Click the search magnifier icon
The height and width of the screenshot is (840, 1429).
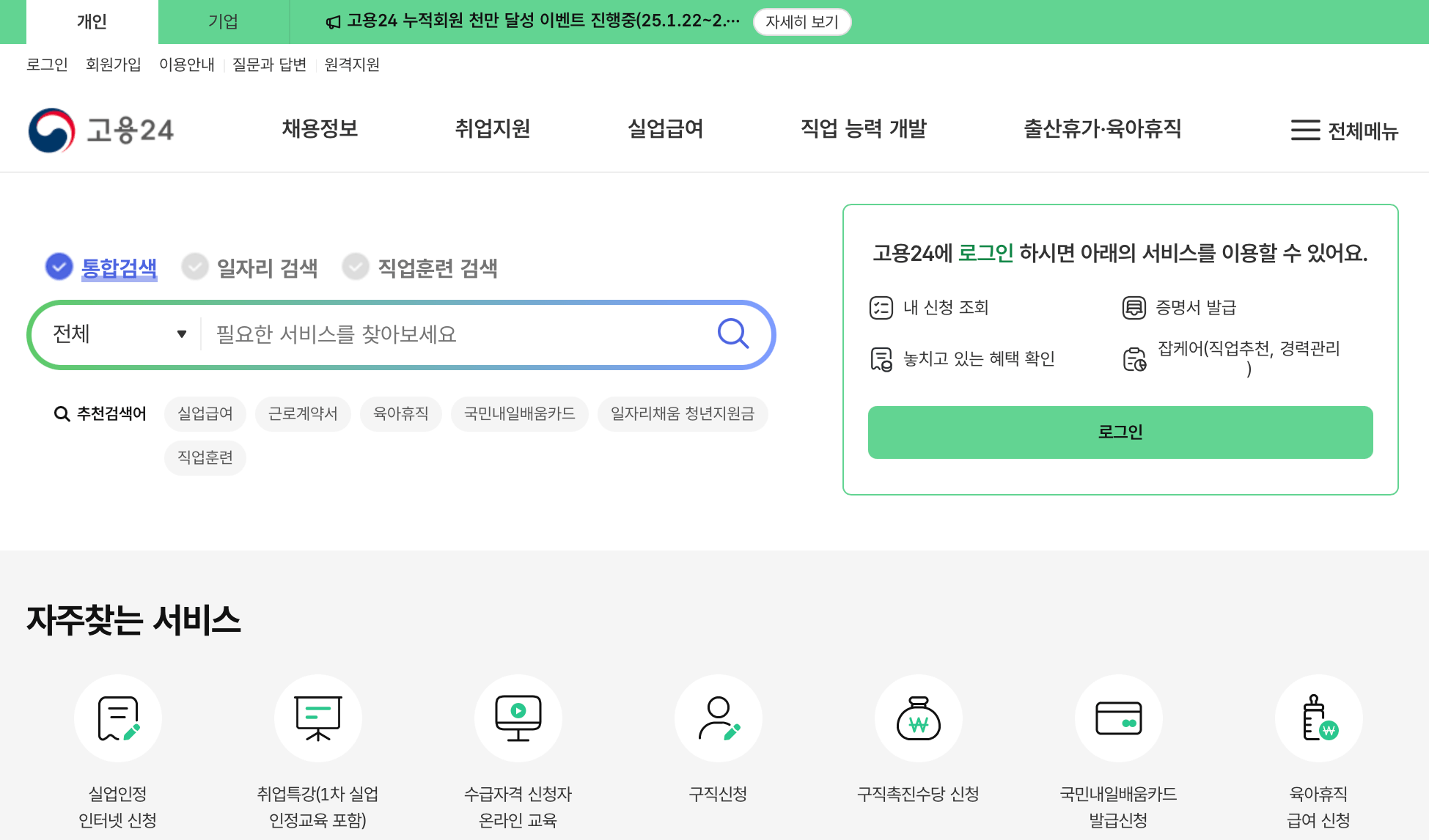[732, 334]
